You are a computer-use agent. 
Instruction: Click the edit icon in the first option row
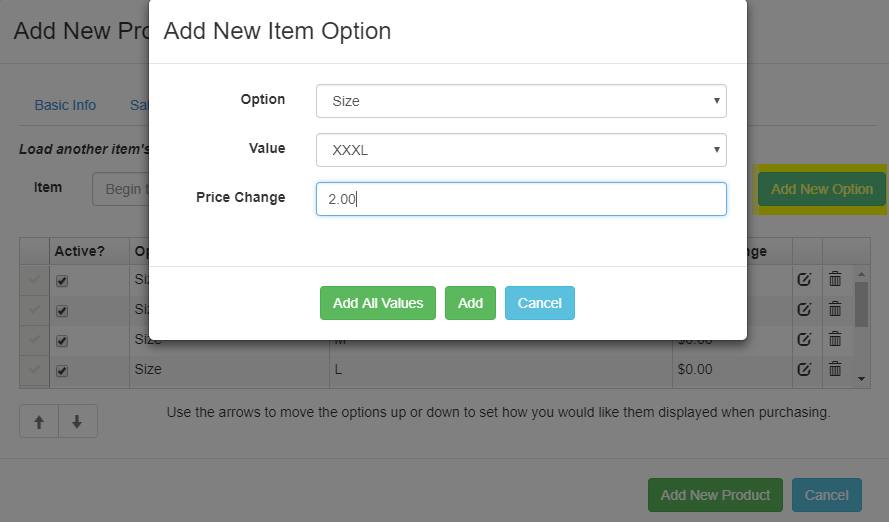click(804, 280)
